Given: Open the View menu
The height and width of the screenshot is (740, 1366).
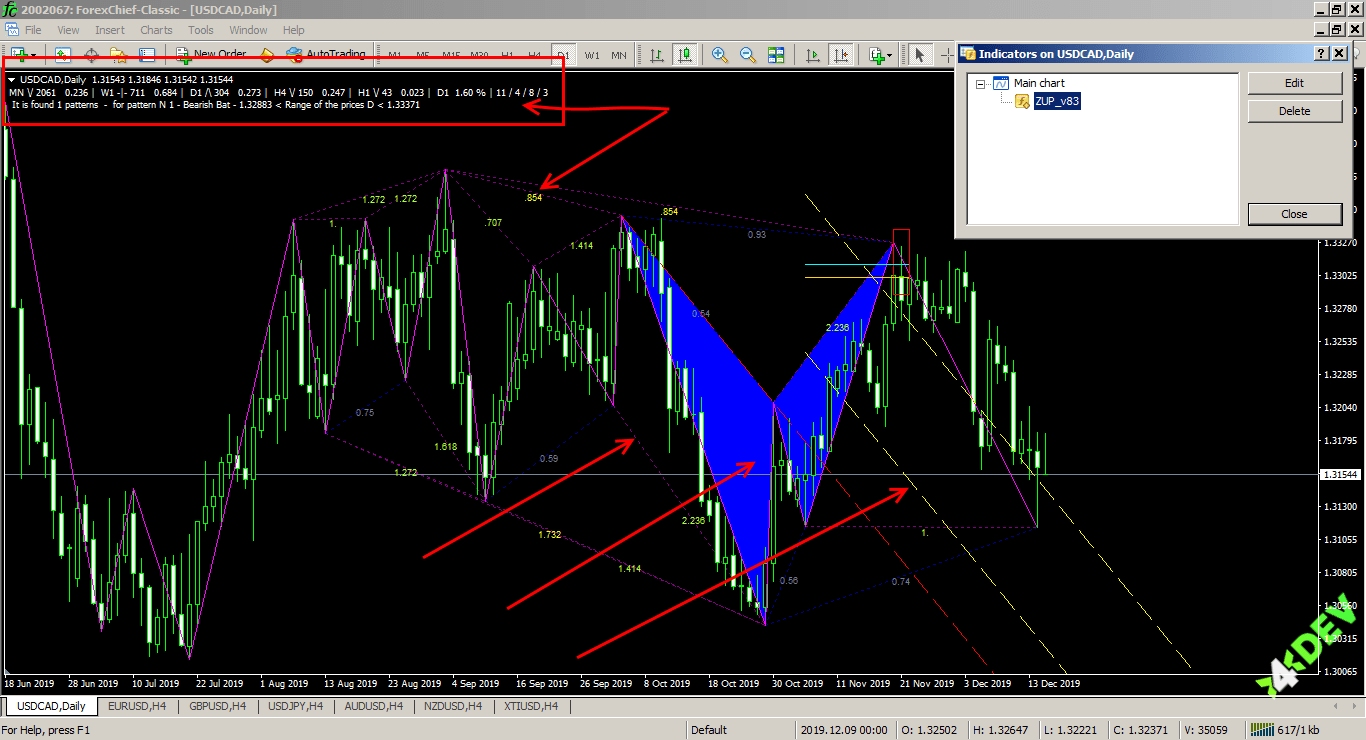Looking at the screenshot, I should tap(68, 30).
